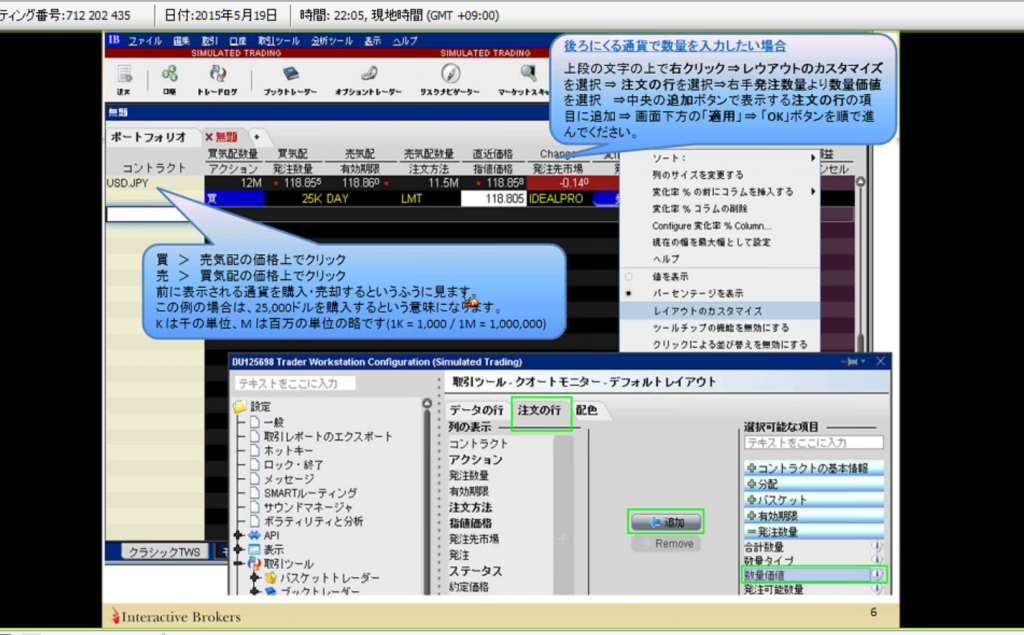Choose ツールチップの機能を無効にする entry

tap(720, 327)
